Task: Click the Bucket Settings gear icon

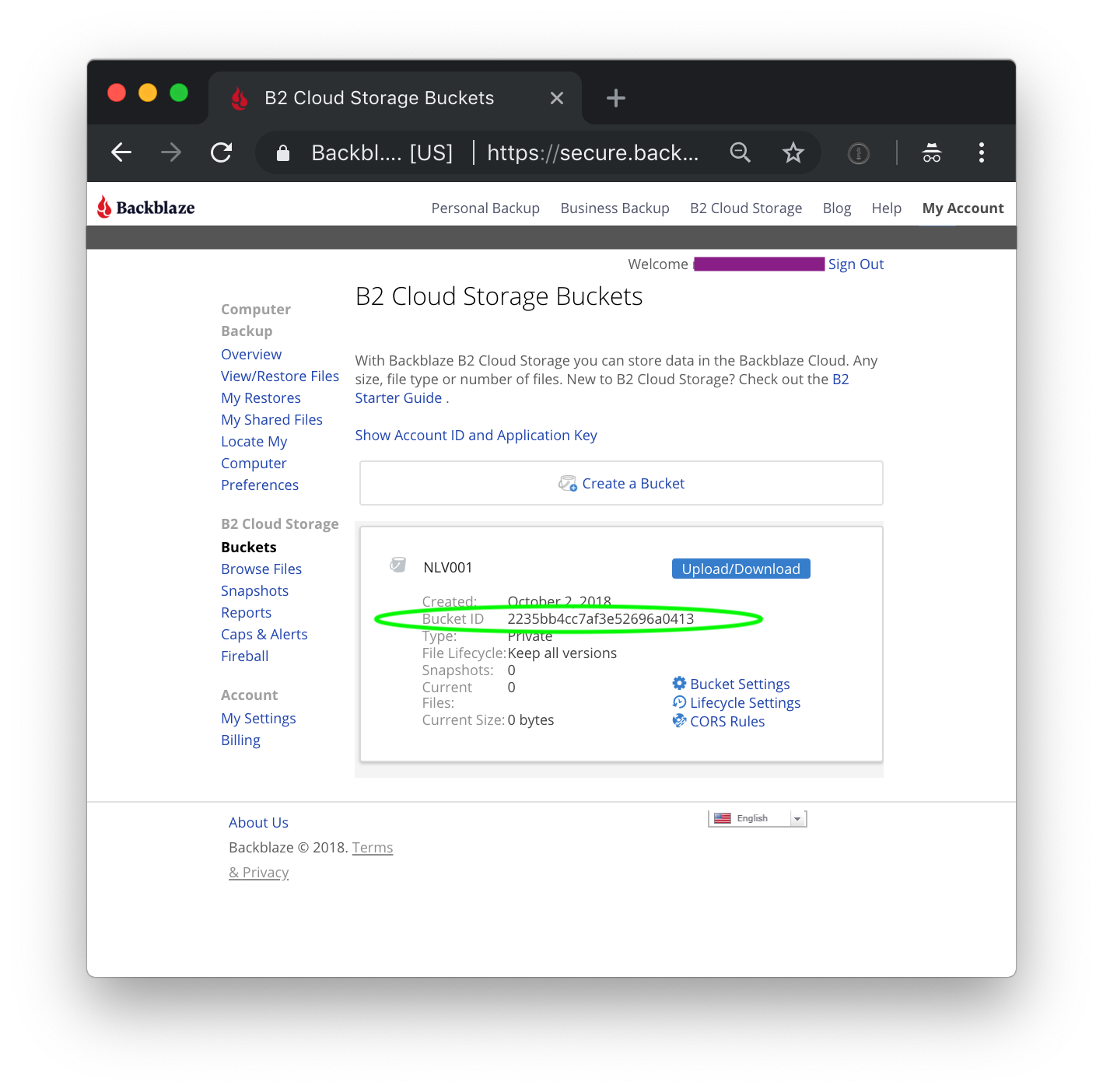Action: tap(679, 683)
